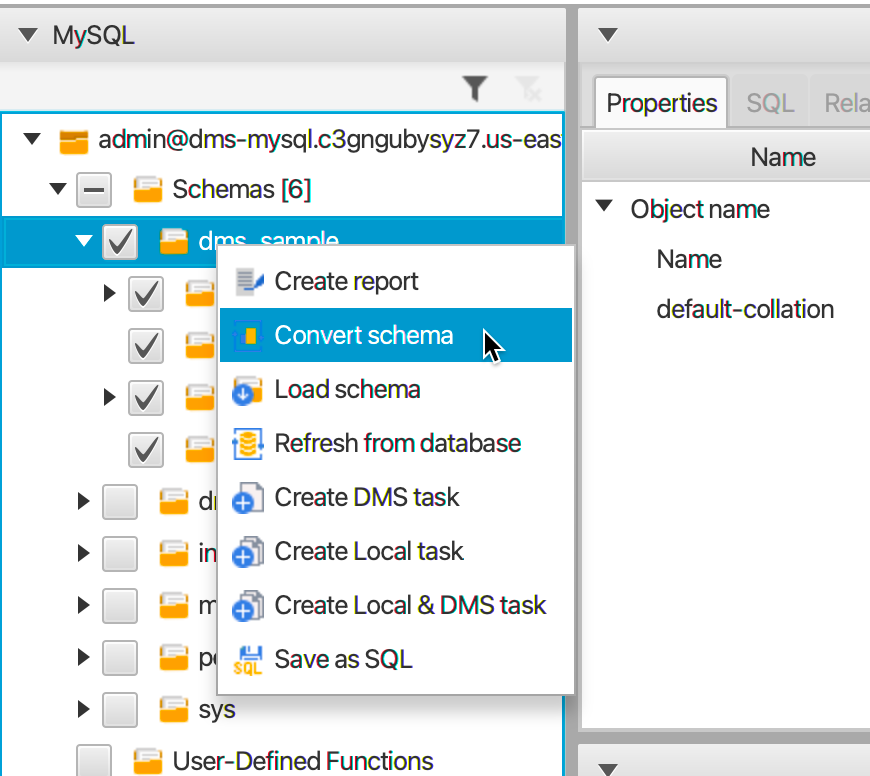Select Refresh from database
This screenshot has height=776, width=870.
(396, 443)
